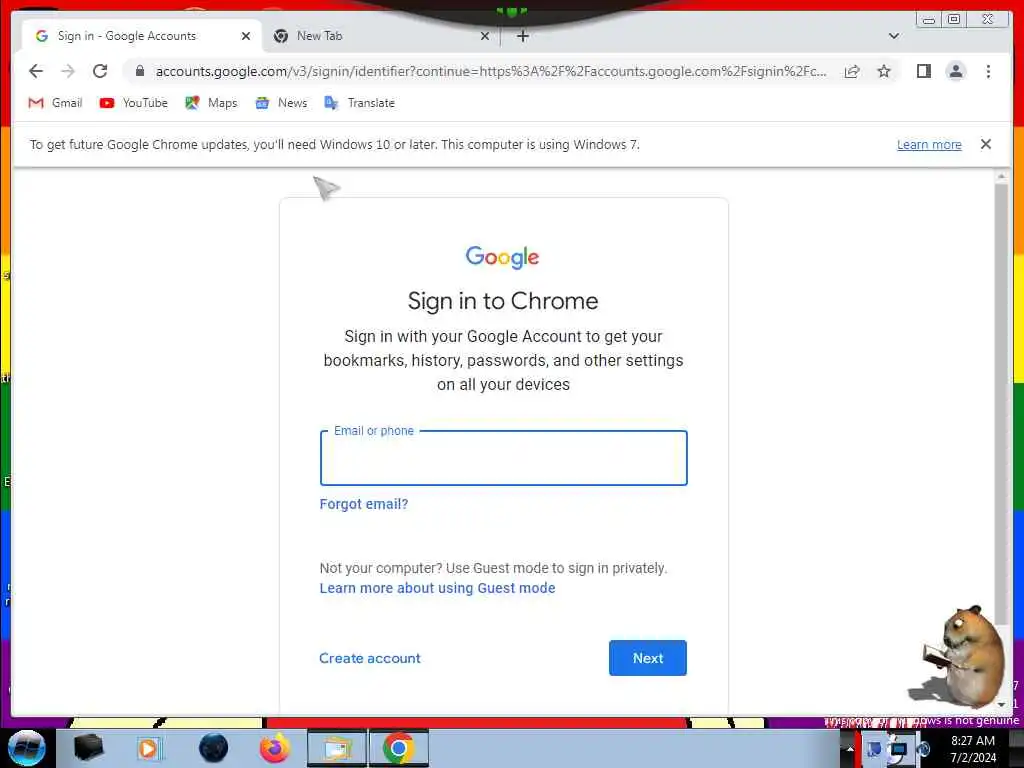Viewport: 1024px width, 768px height.
Task: Click the address bar URL
Action: click(x=491, y=71)
